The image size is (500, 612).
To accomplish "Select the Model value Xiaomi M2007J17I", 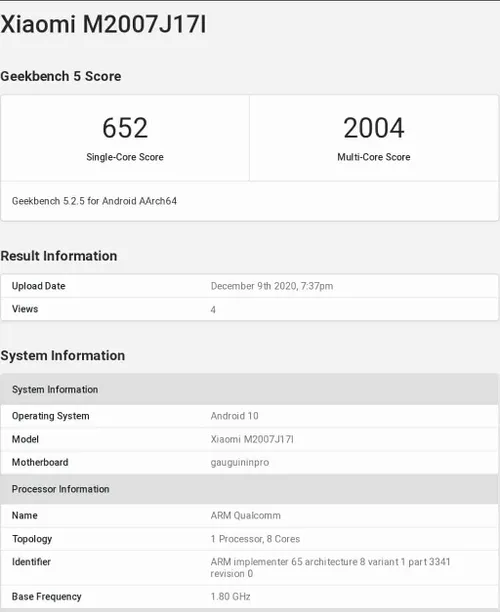I will tap(252, 439).
